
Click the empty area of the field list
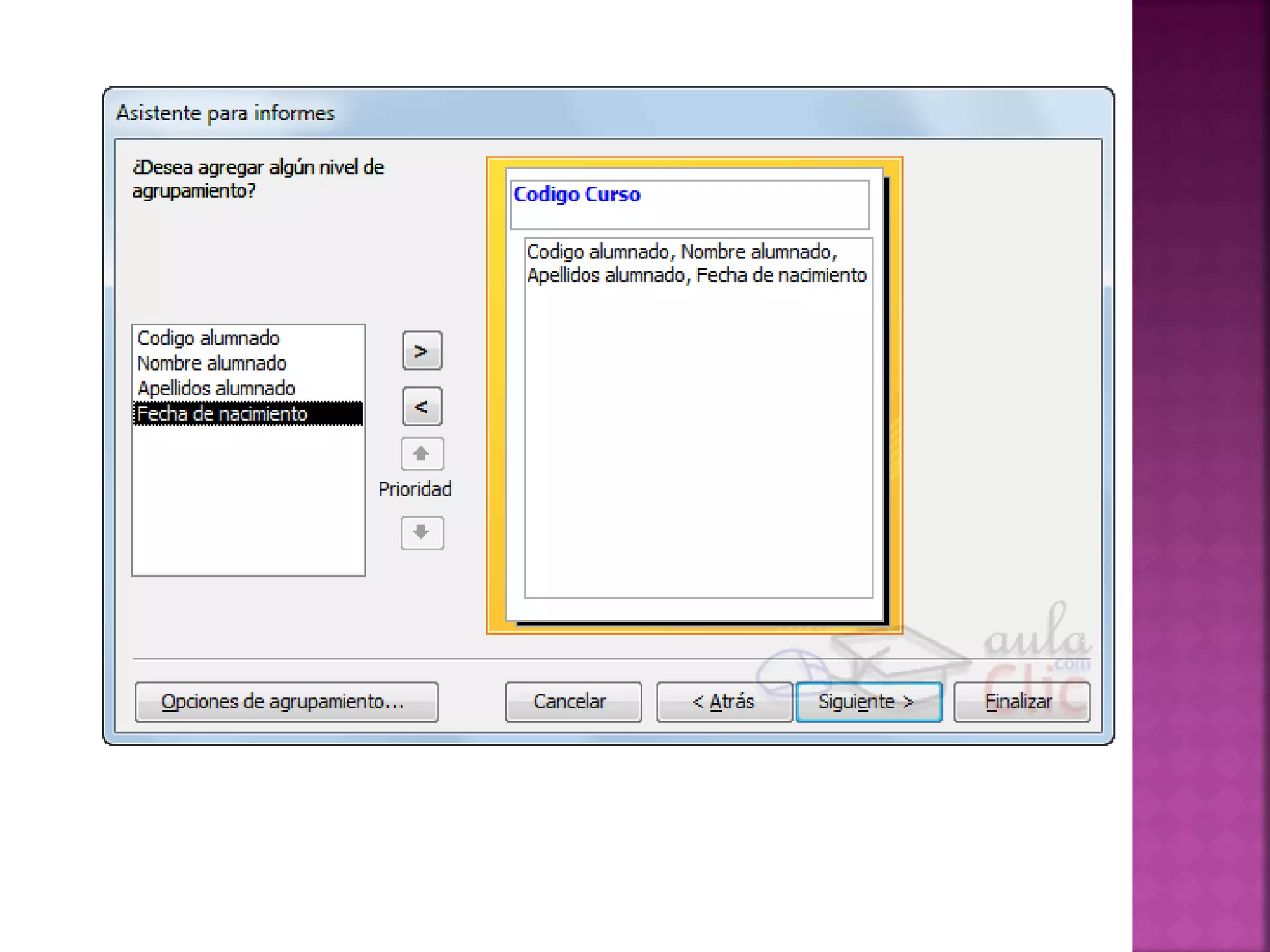(x=248, y=502)
